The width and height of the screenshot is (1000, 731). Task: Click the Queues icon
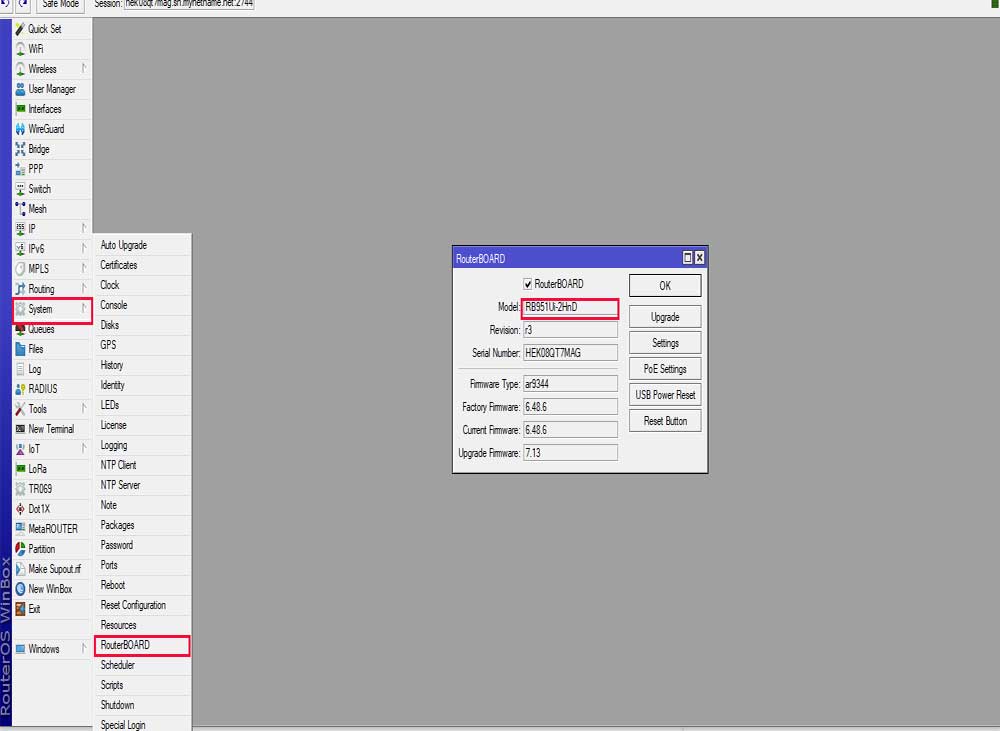coord(20,329)
